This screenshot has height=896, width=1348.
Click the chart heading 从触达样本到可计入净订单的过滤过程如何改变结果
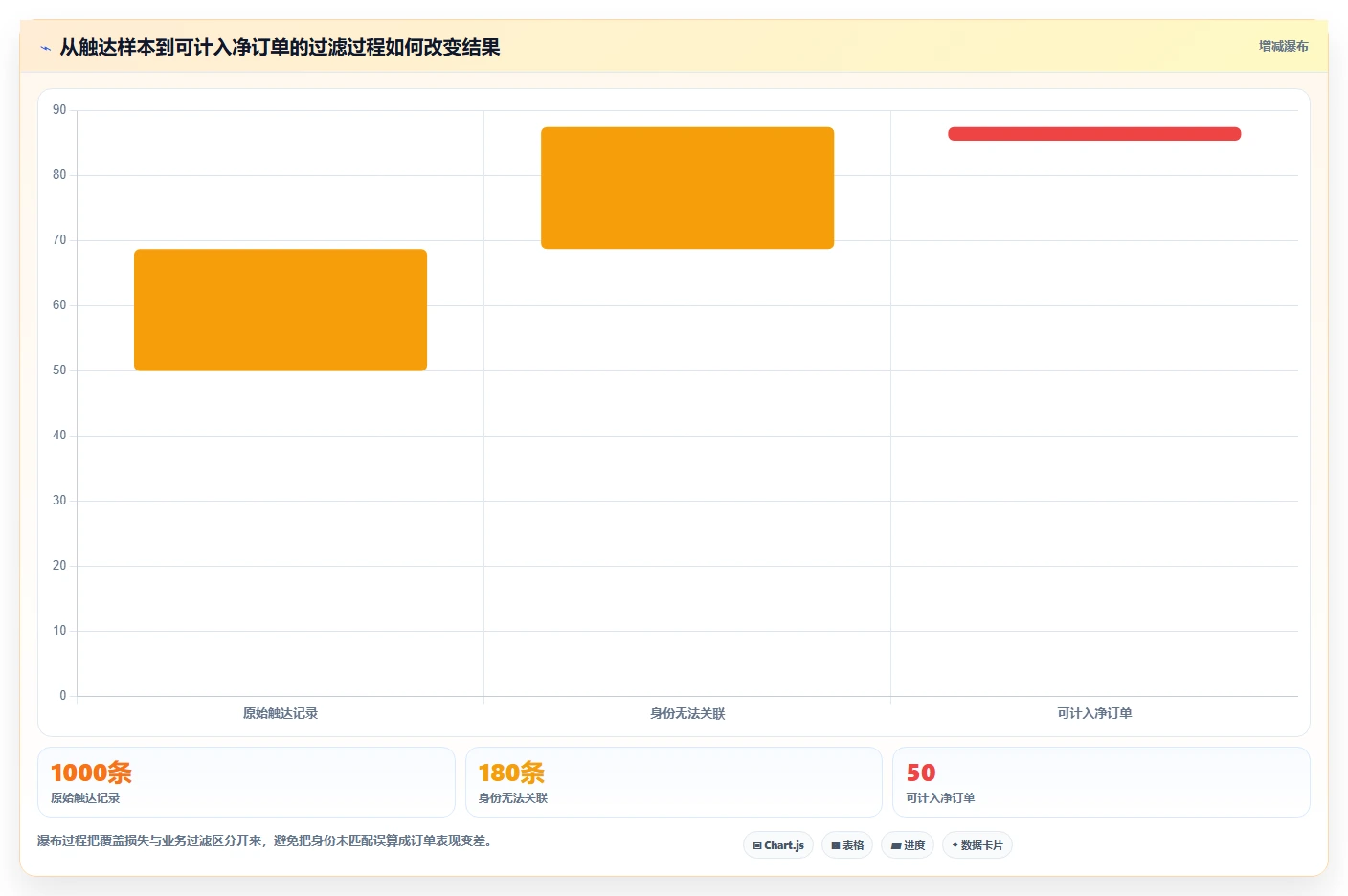[x=280, y=47]
